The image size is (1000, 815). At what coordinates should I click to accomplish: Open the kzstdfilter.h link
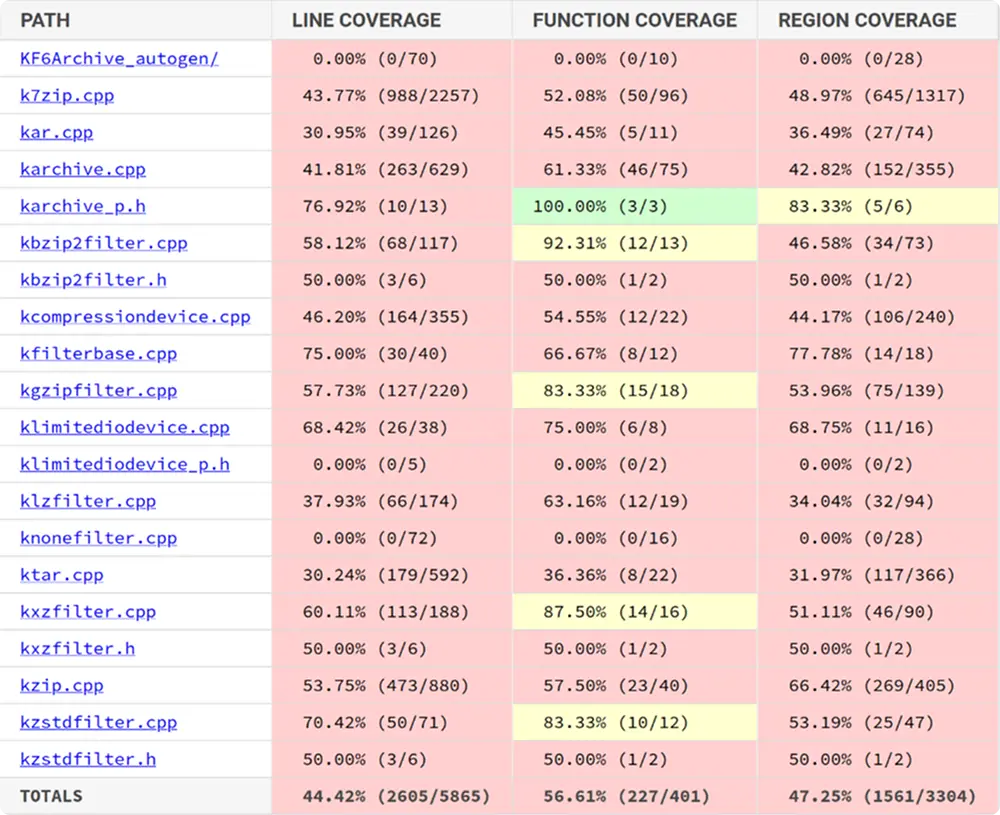pos(88,760)
